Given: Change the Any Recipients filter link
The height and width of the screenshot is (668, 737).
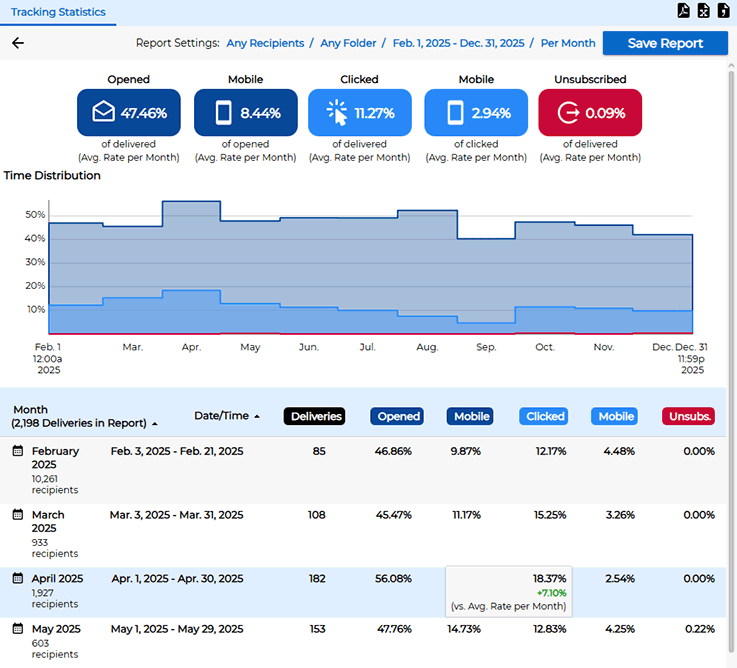Looking at the screenshot, I should pos(264,43).
